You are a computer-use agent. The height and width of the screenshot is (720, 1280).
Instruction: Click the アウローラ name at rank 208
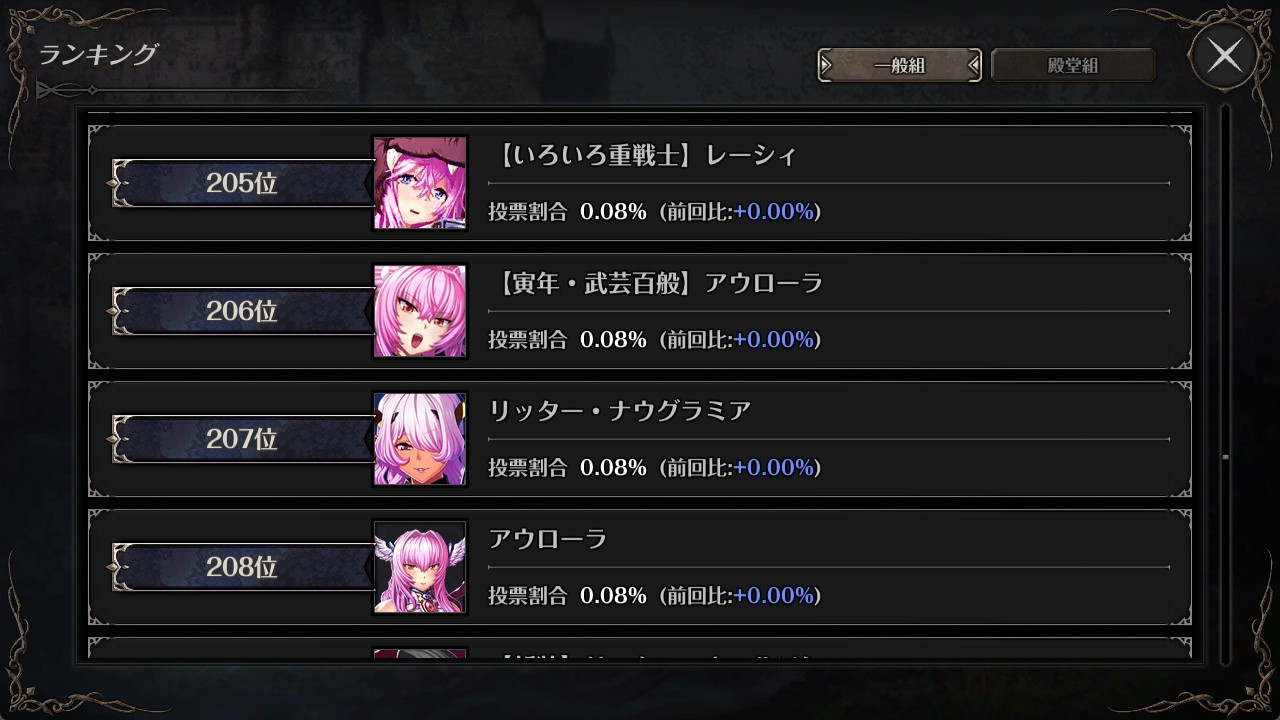[x=548, y=539]
